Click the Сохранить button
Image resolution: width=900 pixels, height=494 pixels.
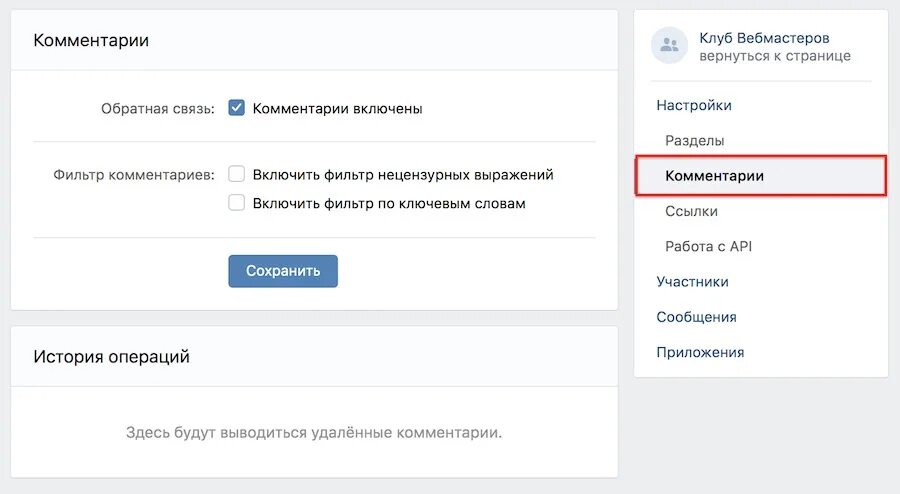(283, 271)
